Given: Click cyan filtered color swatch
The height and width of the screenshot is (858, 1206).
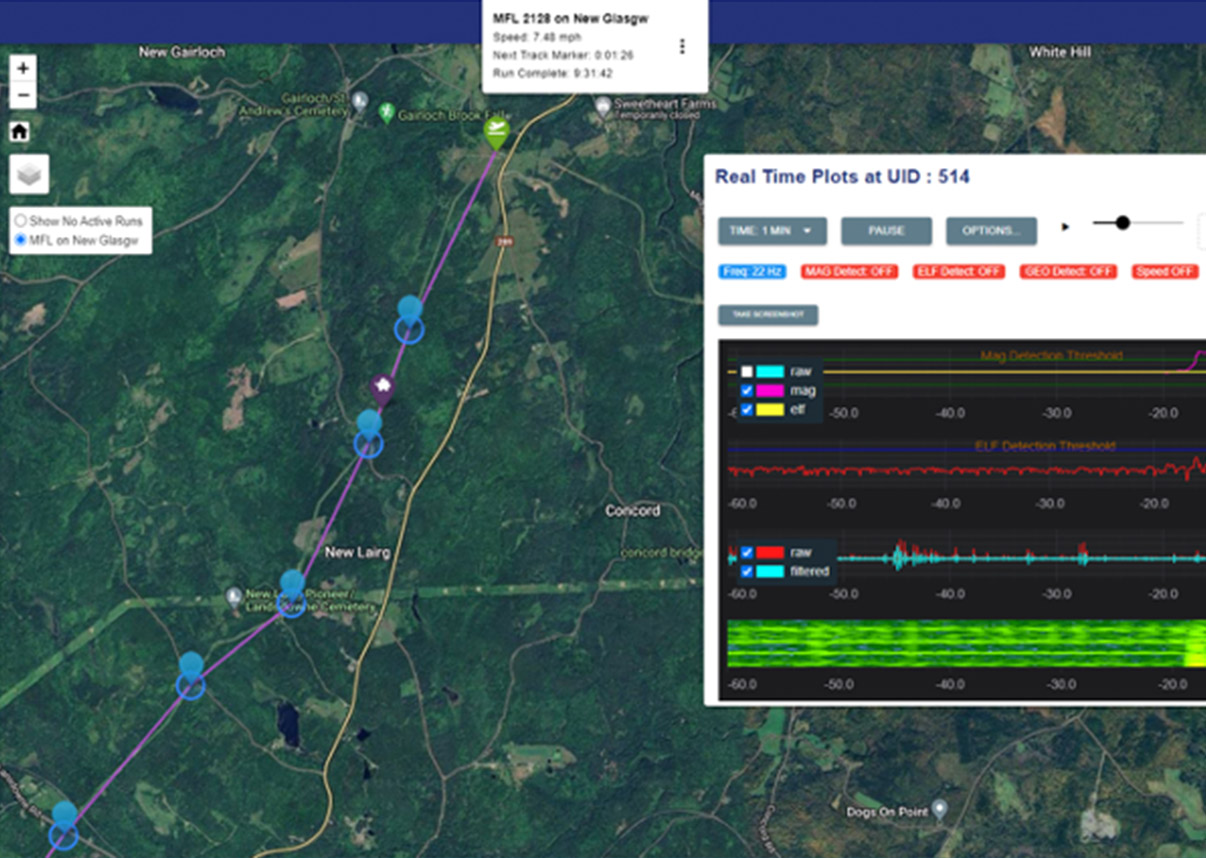Looking at the screenshot, I should click(769, 571).
